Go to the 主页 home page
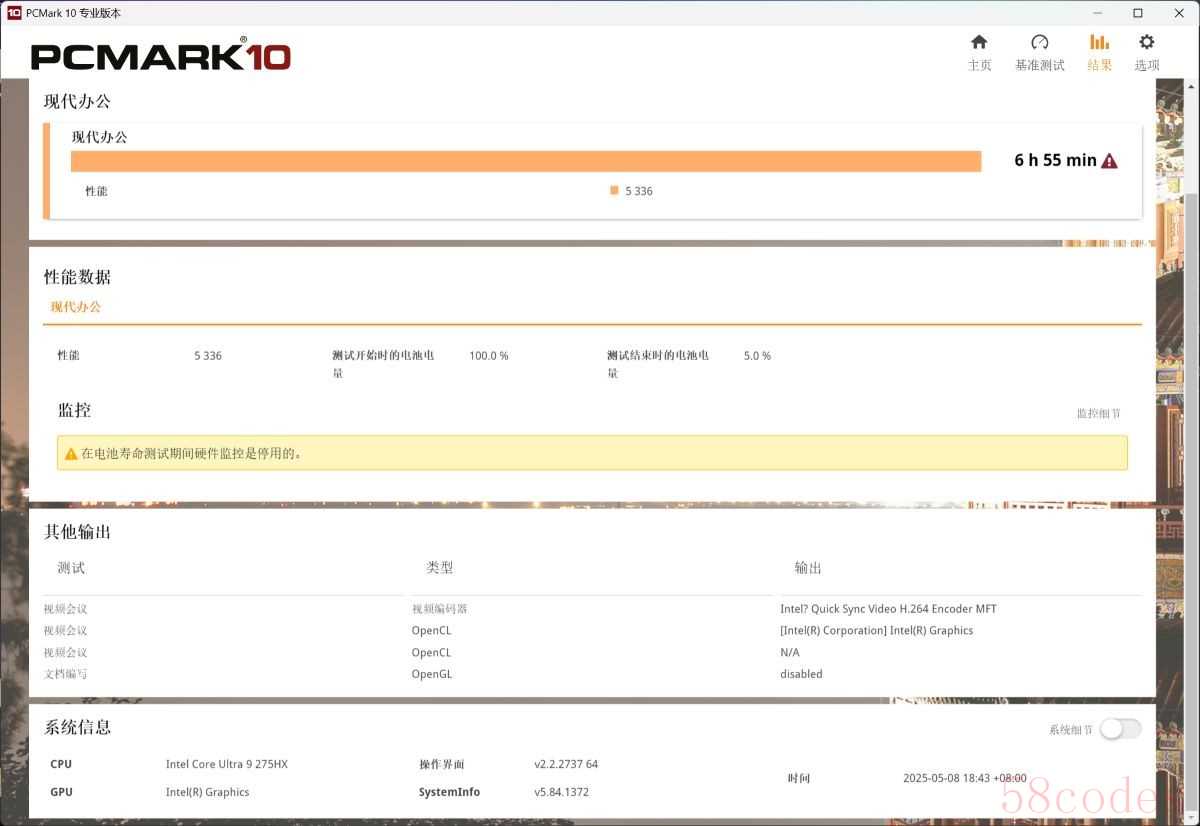 [x=979, y=52]
